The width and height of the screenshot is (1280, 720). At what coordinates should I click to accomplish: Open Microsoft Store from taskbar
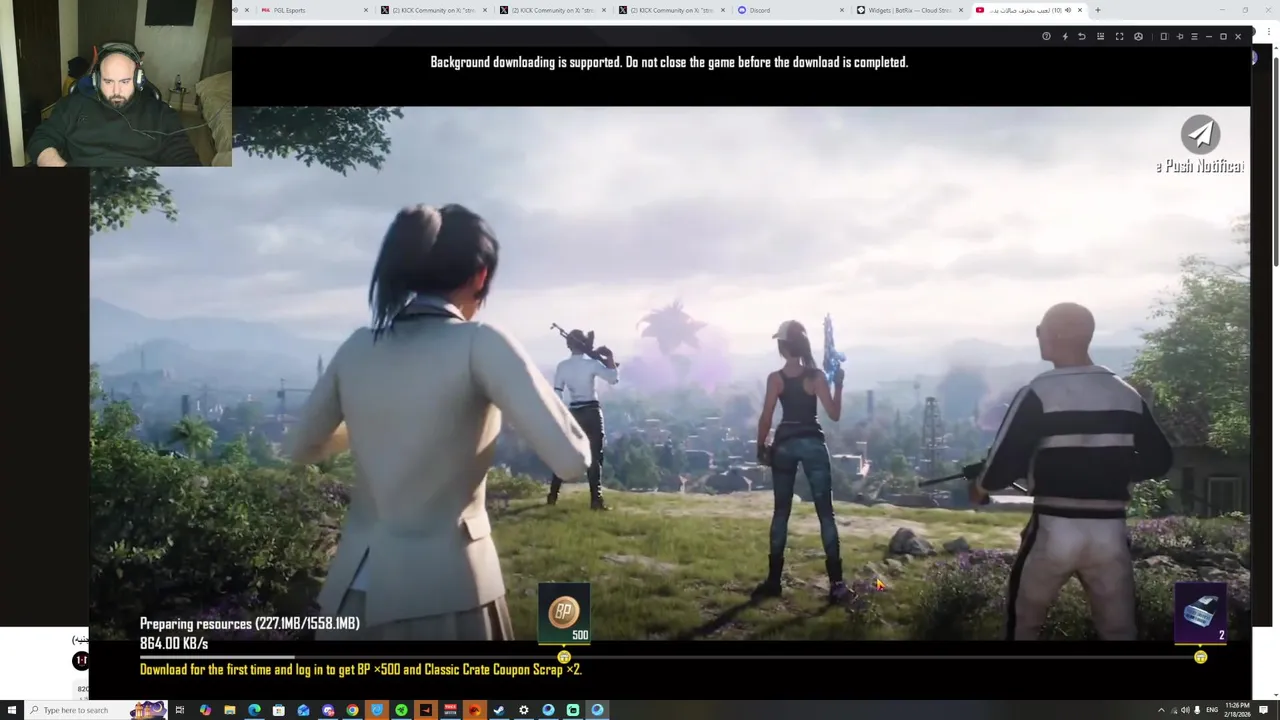coord(279,710)
